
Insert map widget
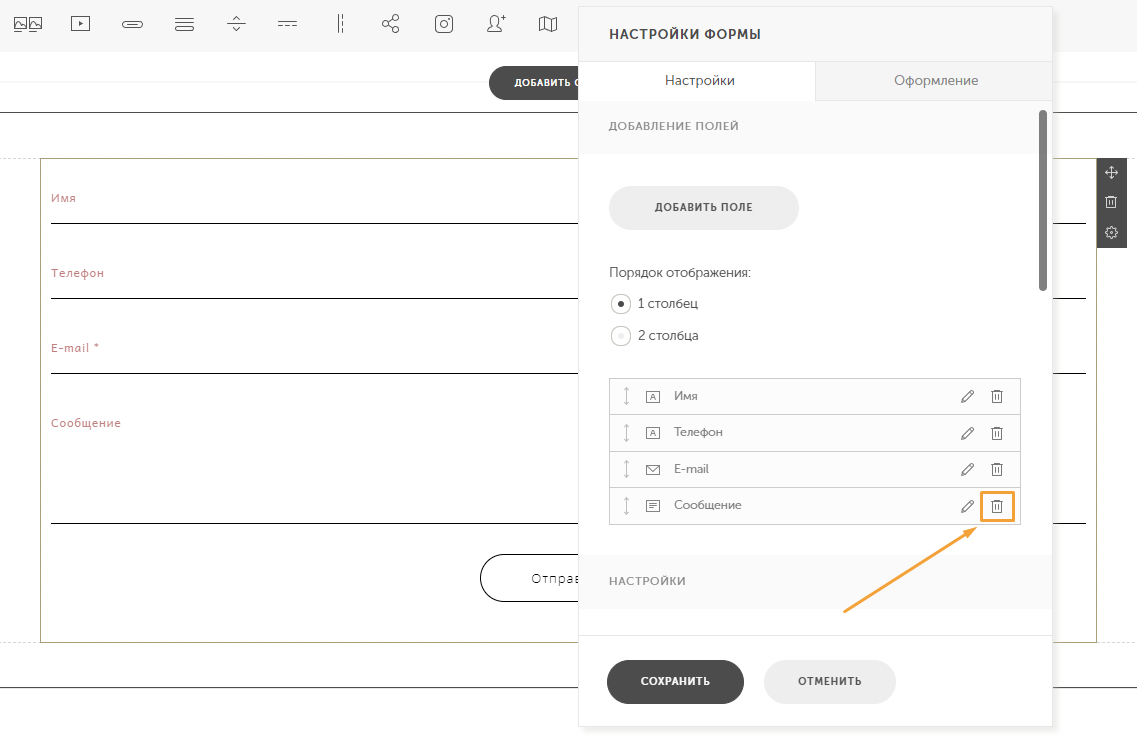pos(548,24)
